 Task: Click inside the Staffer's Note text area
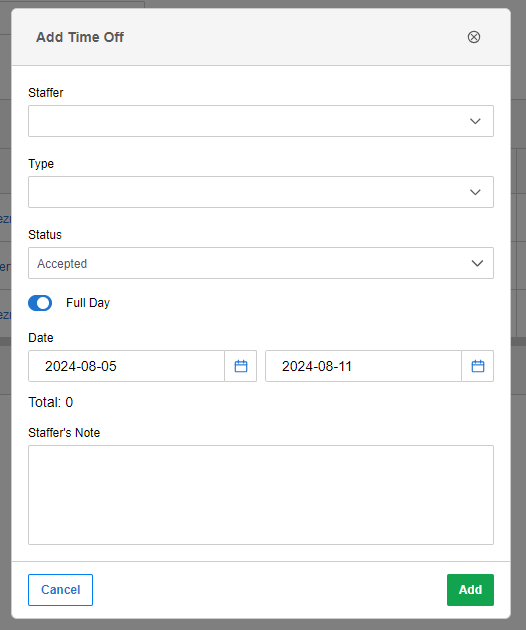(261, 495)
